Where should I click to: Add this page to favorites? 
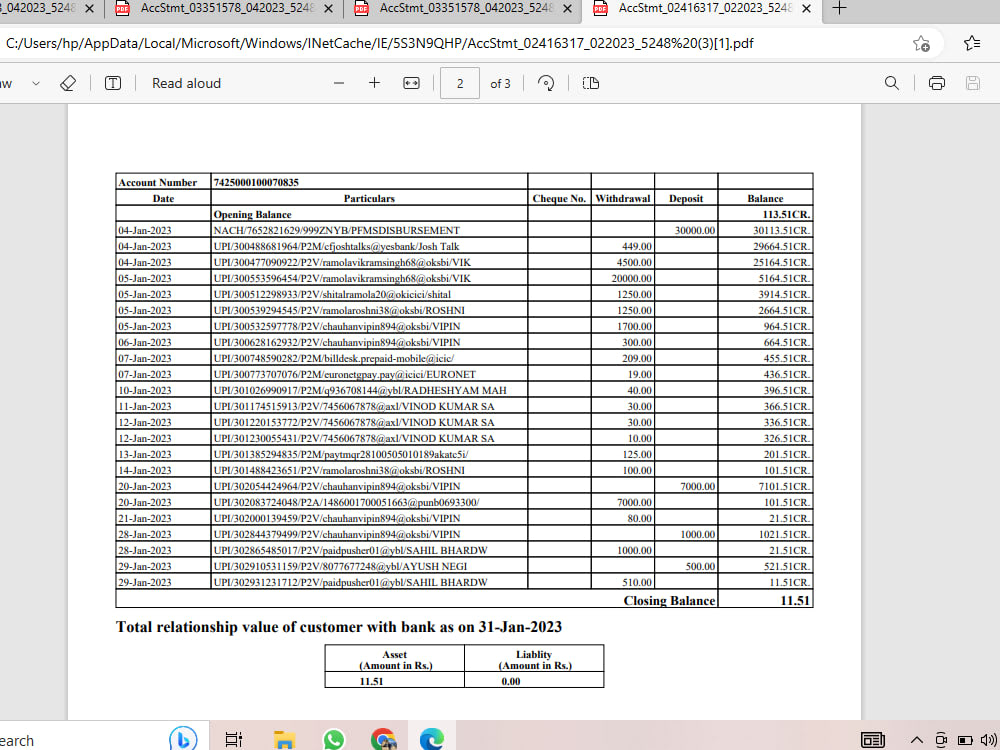[921, 43]
